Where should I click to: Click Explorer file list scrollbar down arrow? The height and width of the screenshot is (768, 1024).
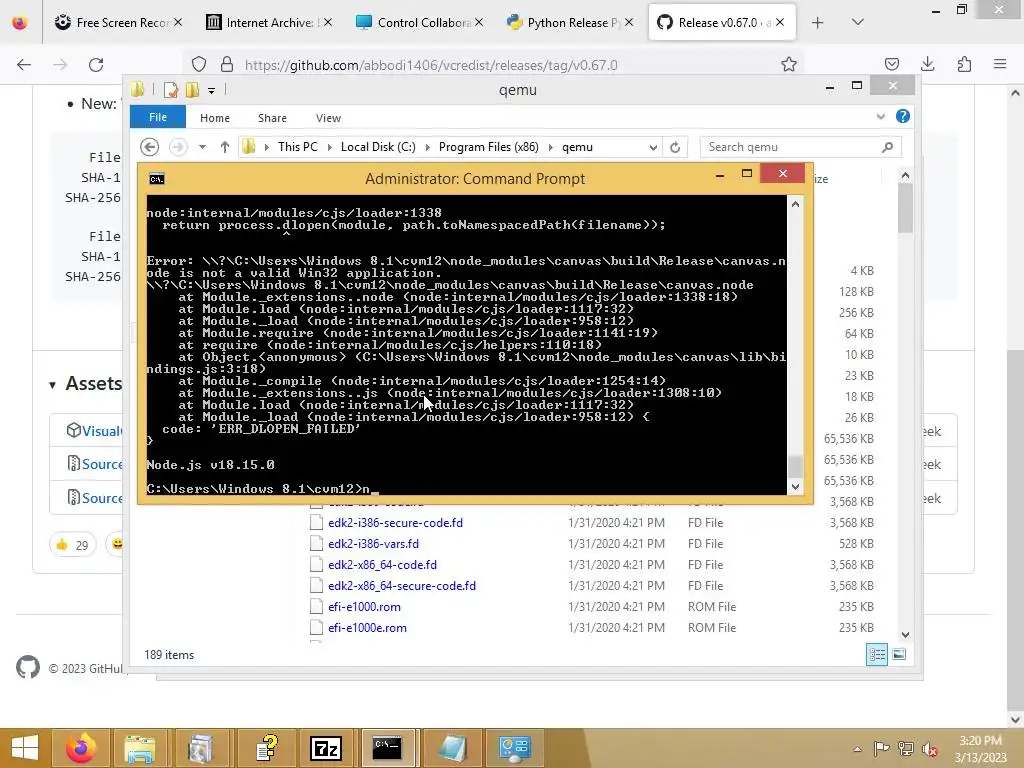click(x=905, y=635)
